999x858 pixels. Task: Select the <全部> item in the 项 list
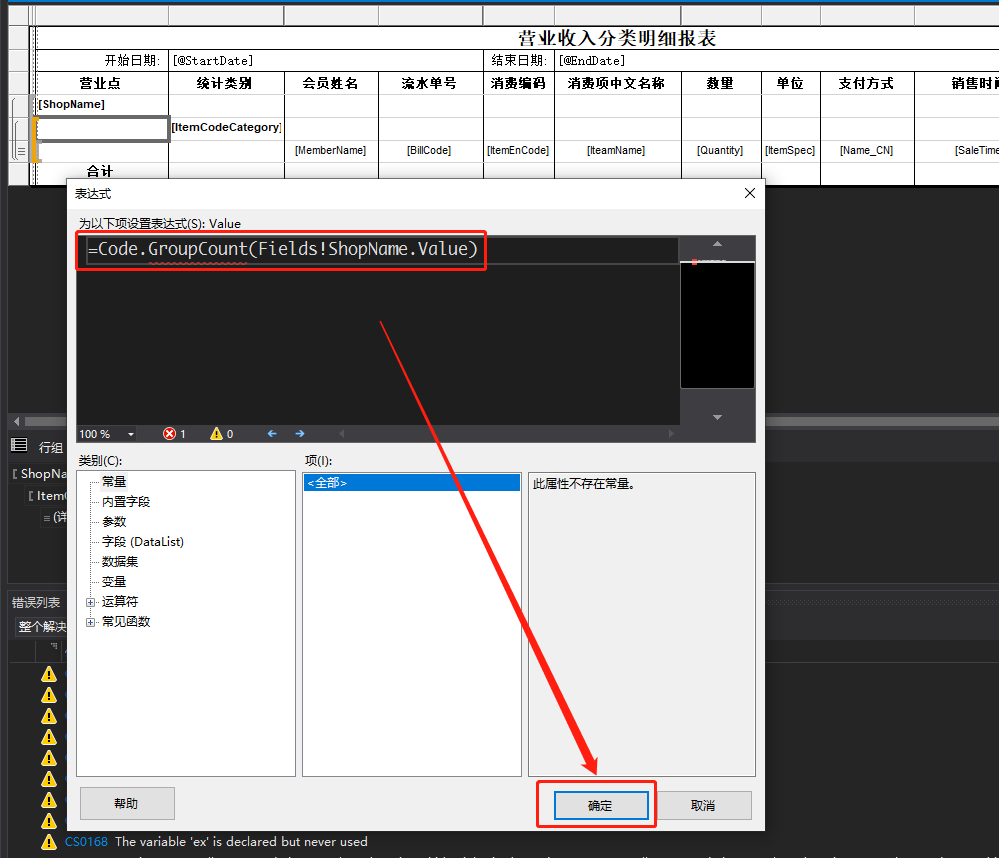[412, 483]
